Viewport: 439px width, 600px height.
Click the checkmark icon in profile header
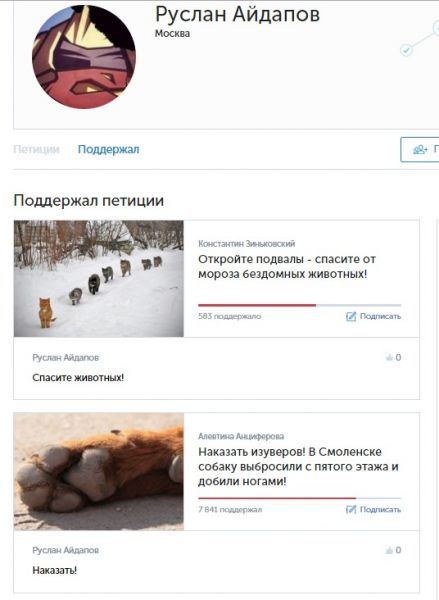pyautogui.click(x=406, y=50)
